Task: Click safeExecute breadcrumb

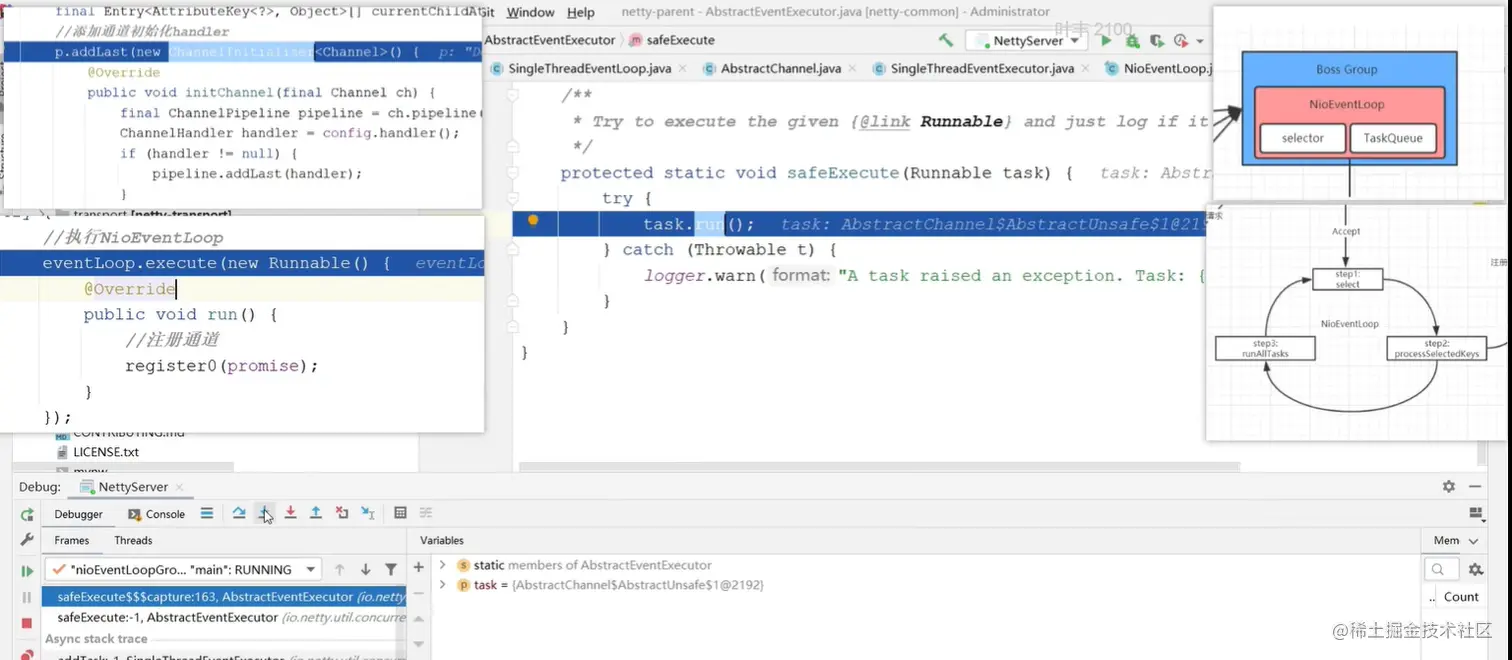Action: (672, 40)
